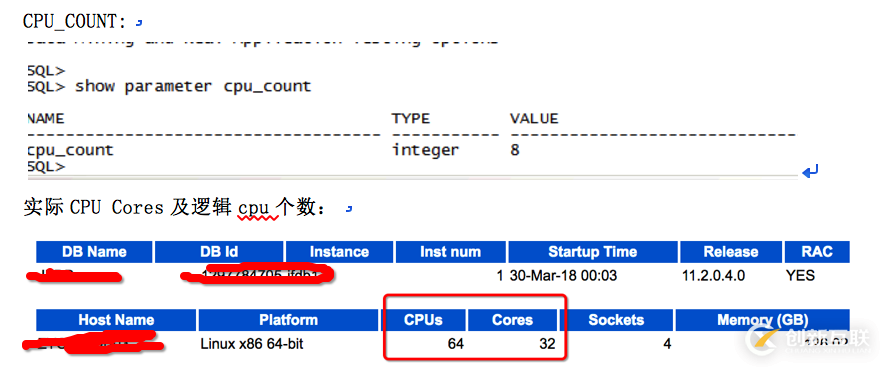Click the CPUs column header
Viewport: 880px width, 368px height.
pos(423,320)
